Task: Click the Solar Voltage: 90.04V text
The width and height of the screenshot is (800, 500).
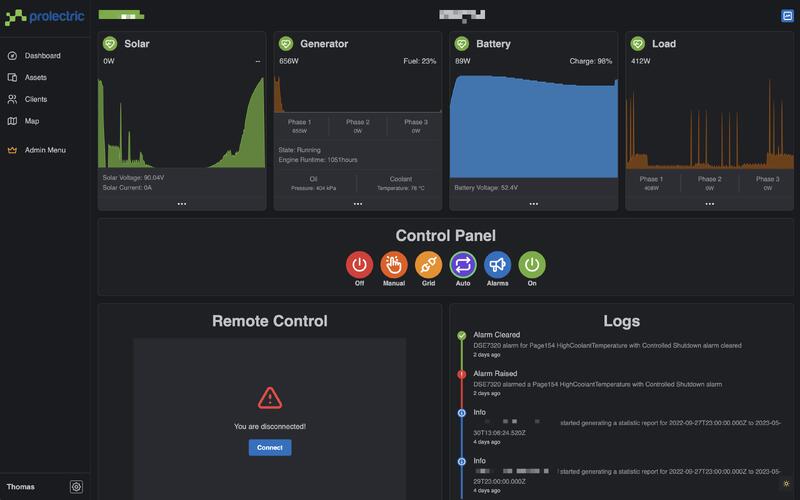Action: [133, 178]
